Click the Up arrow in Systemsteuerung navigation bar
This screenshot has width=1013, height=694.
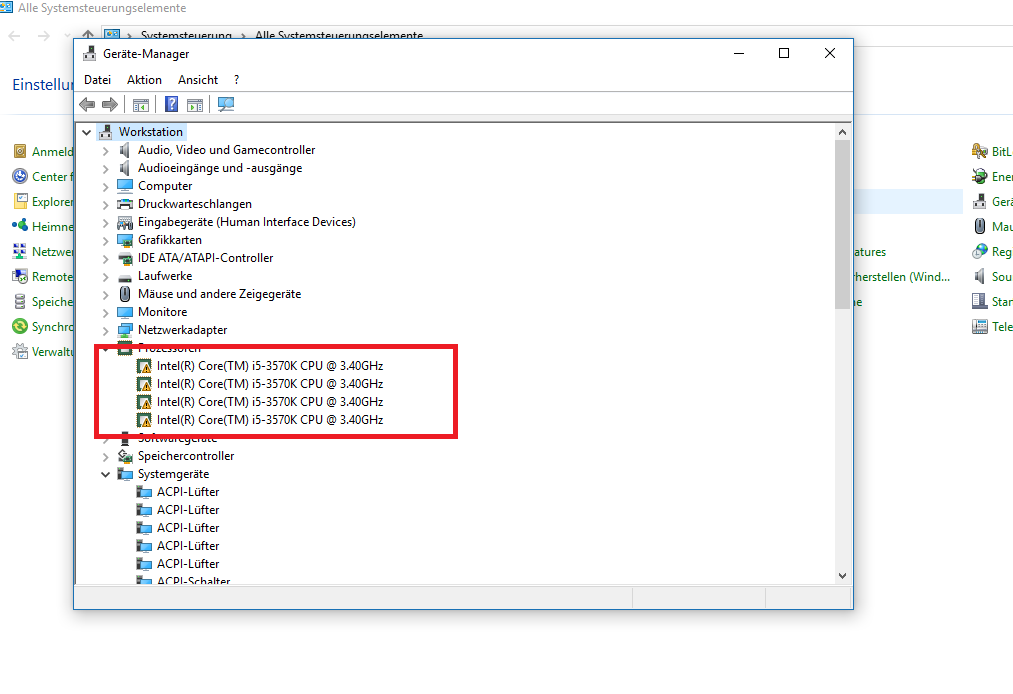(x=88, y=34)
